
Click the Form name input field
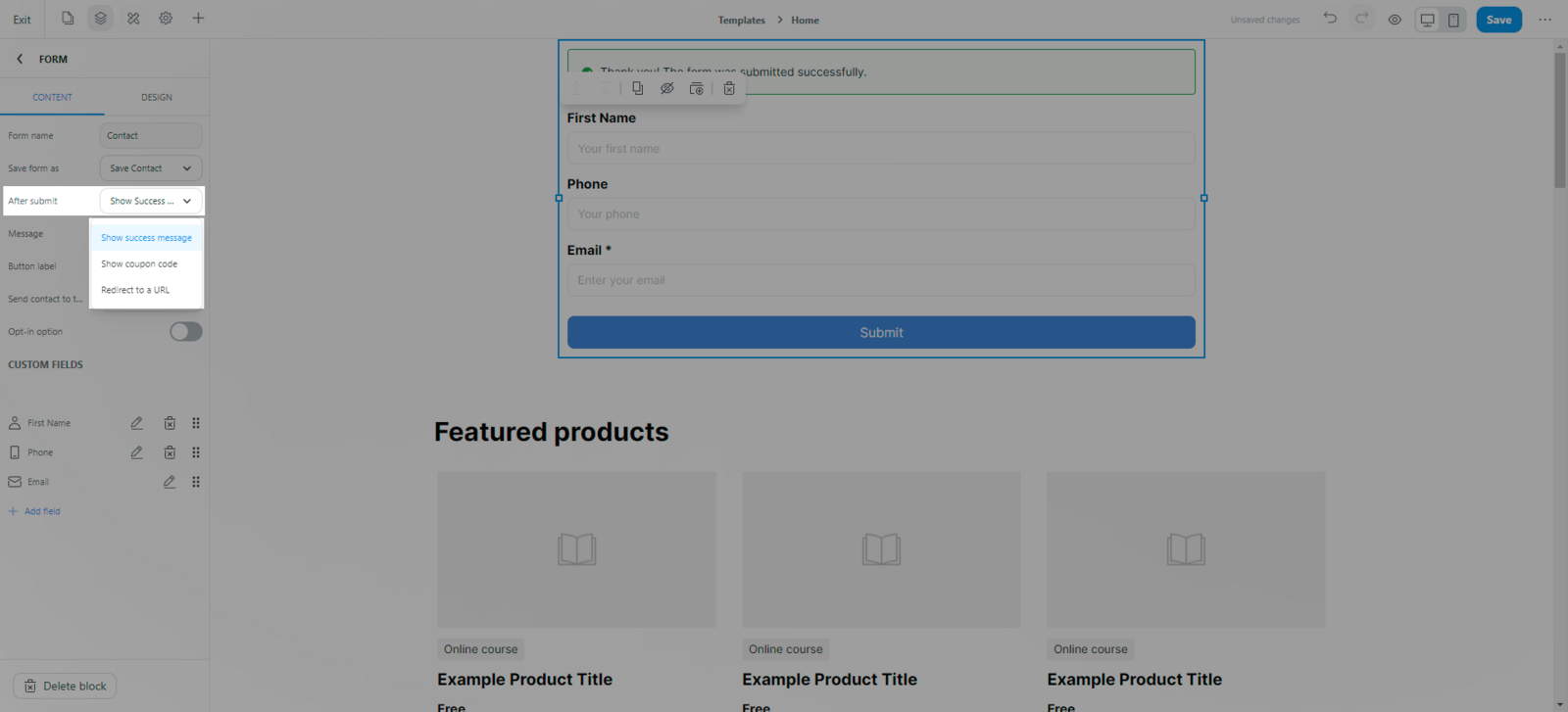click(x=151, y=136)
